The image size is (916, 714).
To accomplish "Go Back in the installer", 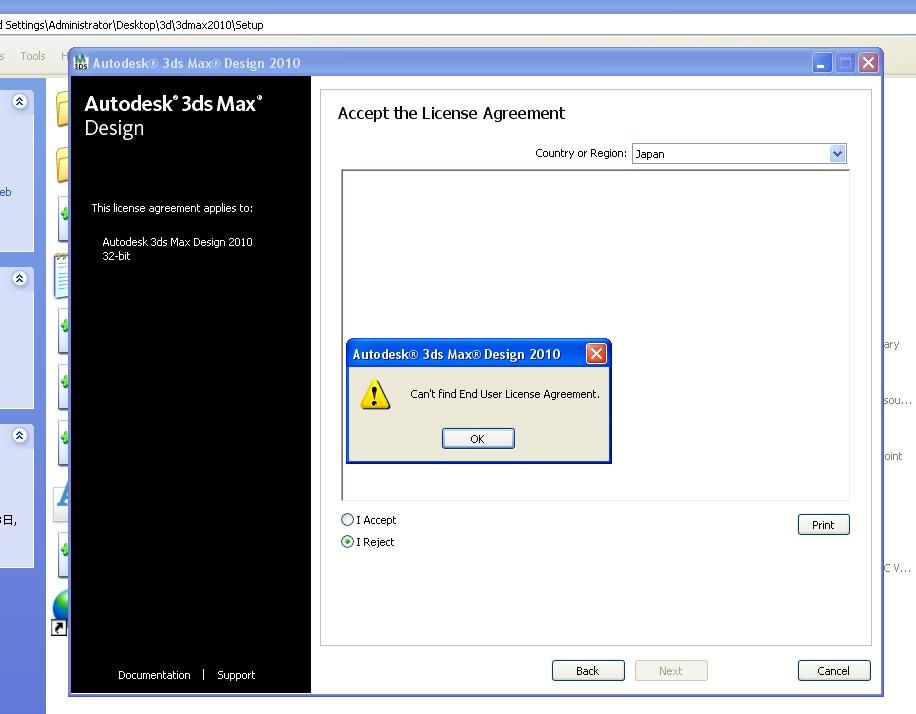I will pyautogui.click(x=588, y=671).
